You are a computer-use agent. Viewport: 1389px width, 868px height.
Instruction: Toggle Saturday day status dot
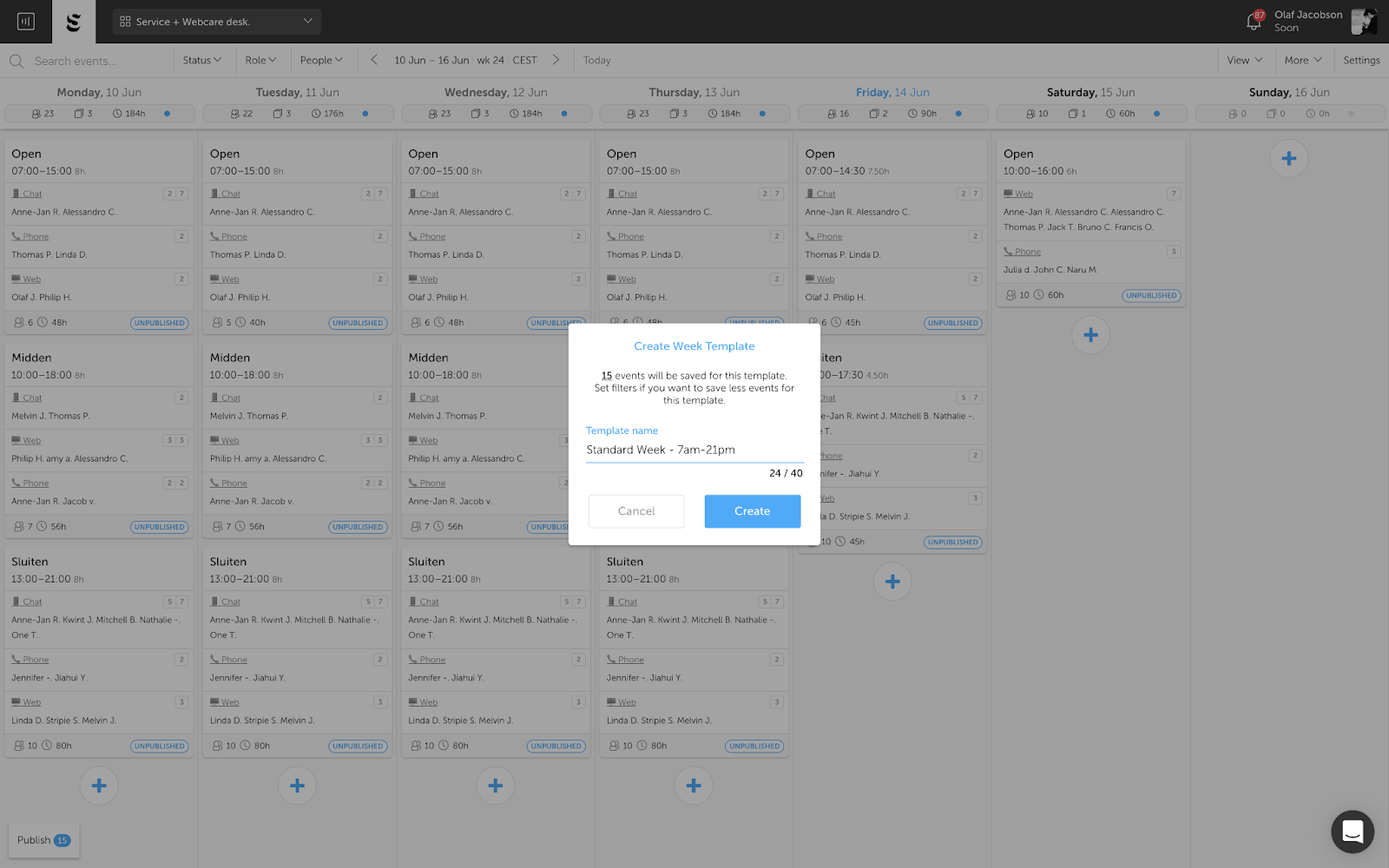1156,114
